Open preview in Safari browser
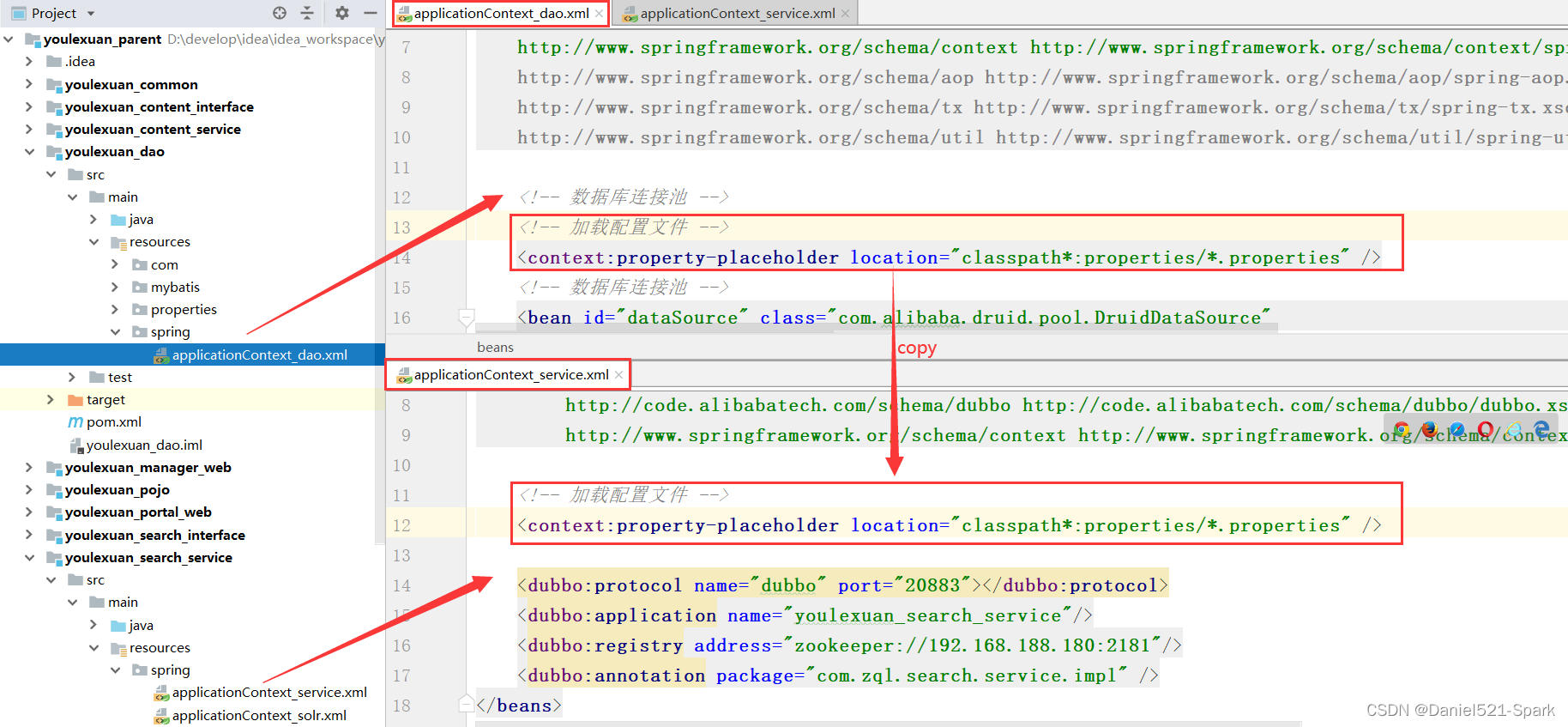This screenshot has height=727, width=1568. (x=1457, y=429)
